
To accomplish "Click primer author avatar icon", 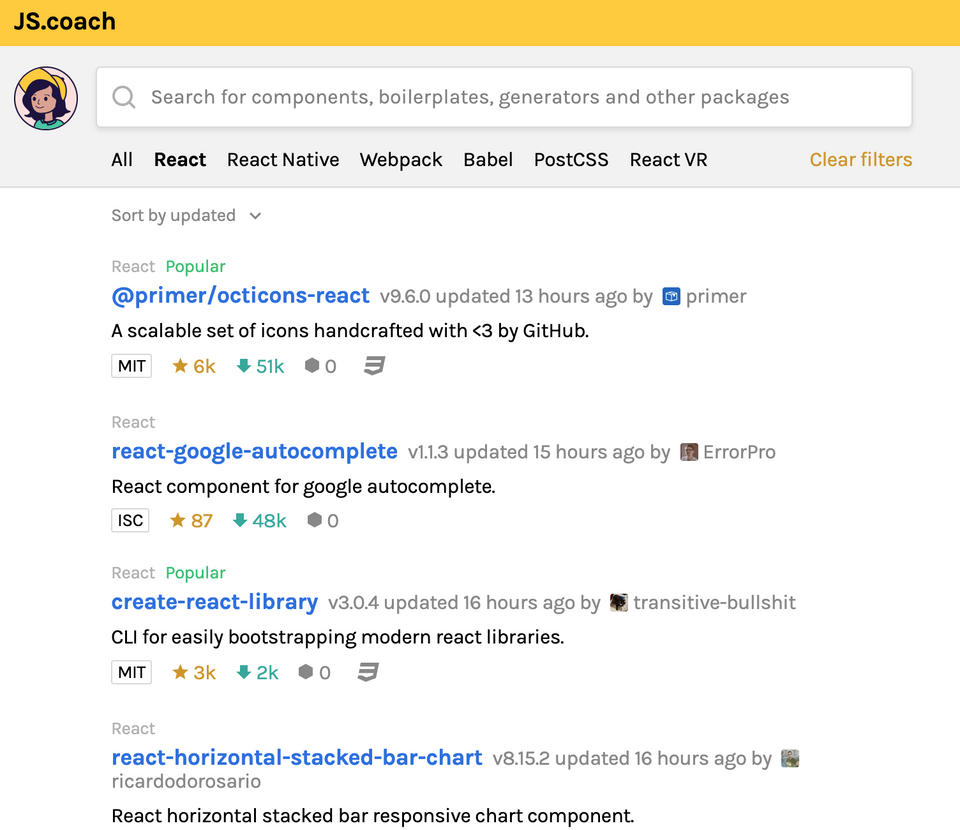I will [671, 297].
